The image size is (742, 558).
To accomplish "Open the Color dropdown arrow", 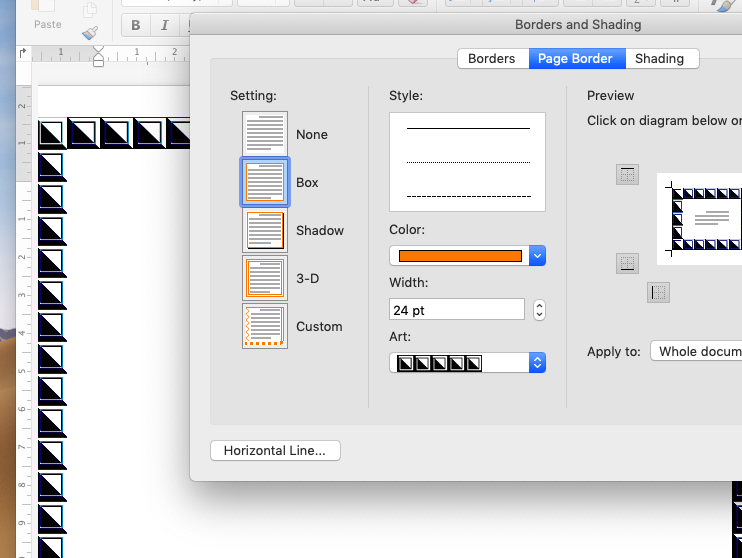I will point(537,256).
